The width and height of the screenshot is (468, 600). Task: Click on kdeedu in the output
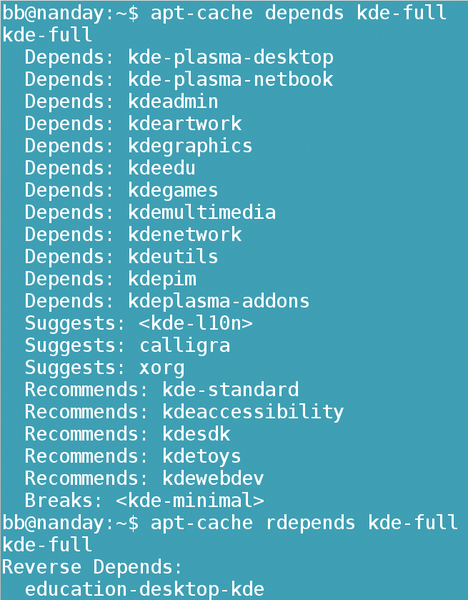coord(161,168)
